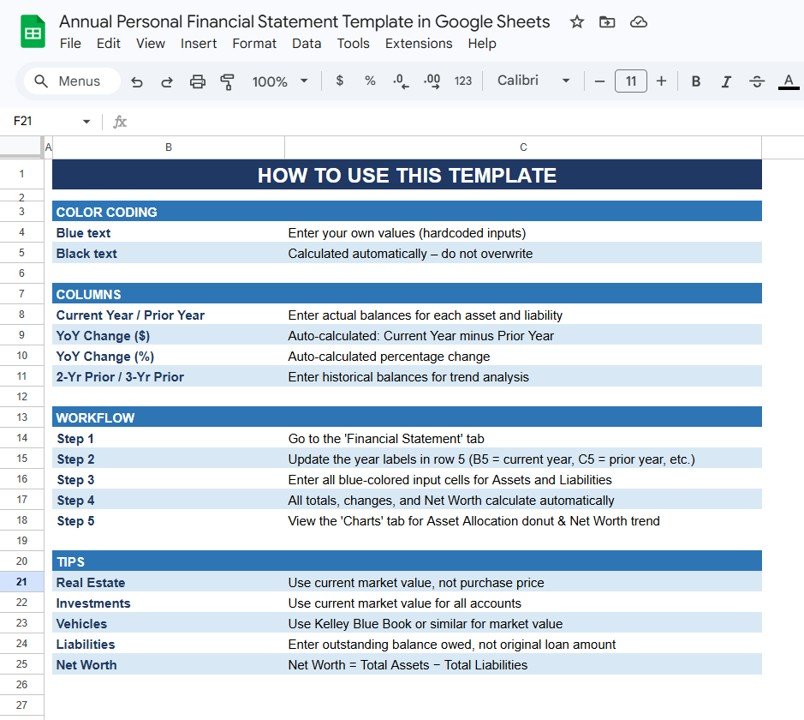Open the Data menu
Viewport: 804px width, 720px height.
307,43
